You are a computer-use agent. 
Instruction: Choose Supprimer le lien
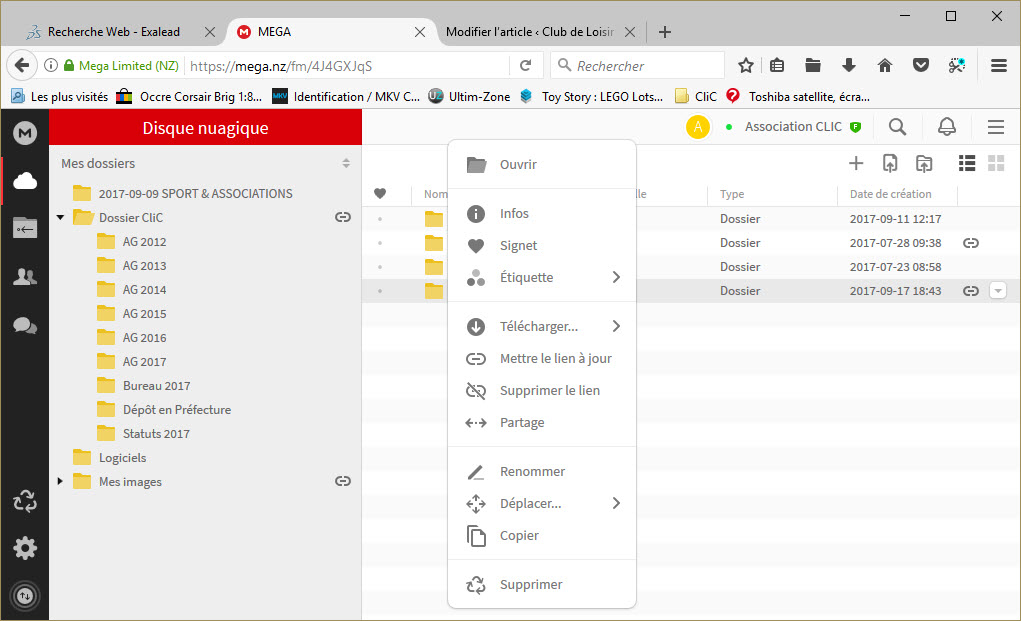(x=542, y=391)
